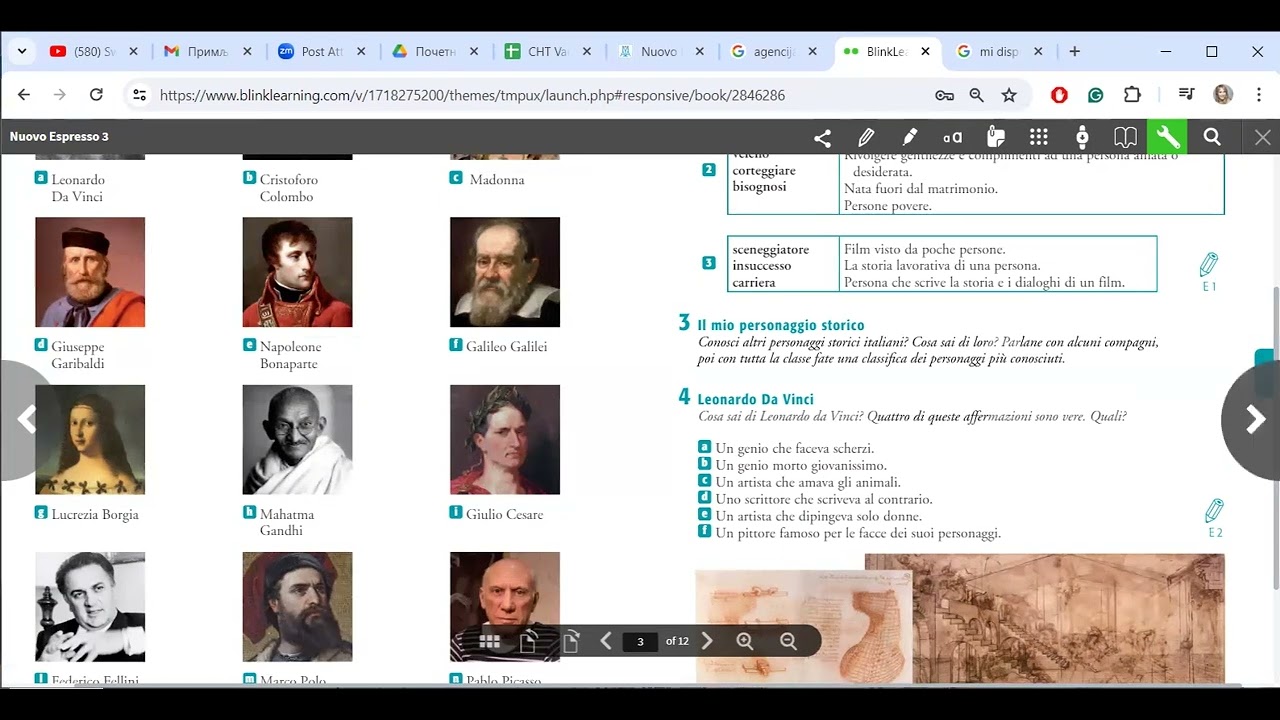This screenshot has height=720, width=1280.
Task: Click the Napoleone Bonaparte portrait
Action: 297,272
